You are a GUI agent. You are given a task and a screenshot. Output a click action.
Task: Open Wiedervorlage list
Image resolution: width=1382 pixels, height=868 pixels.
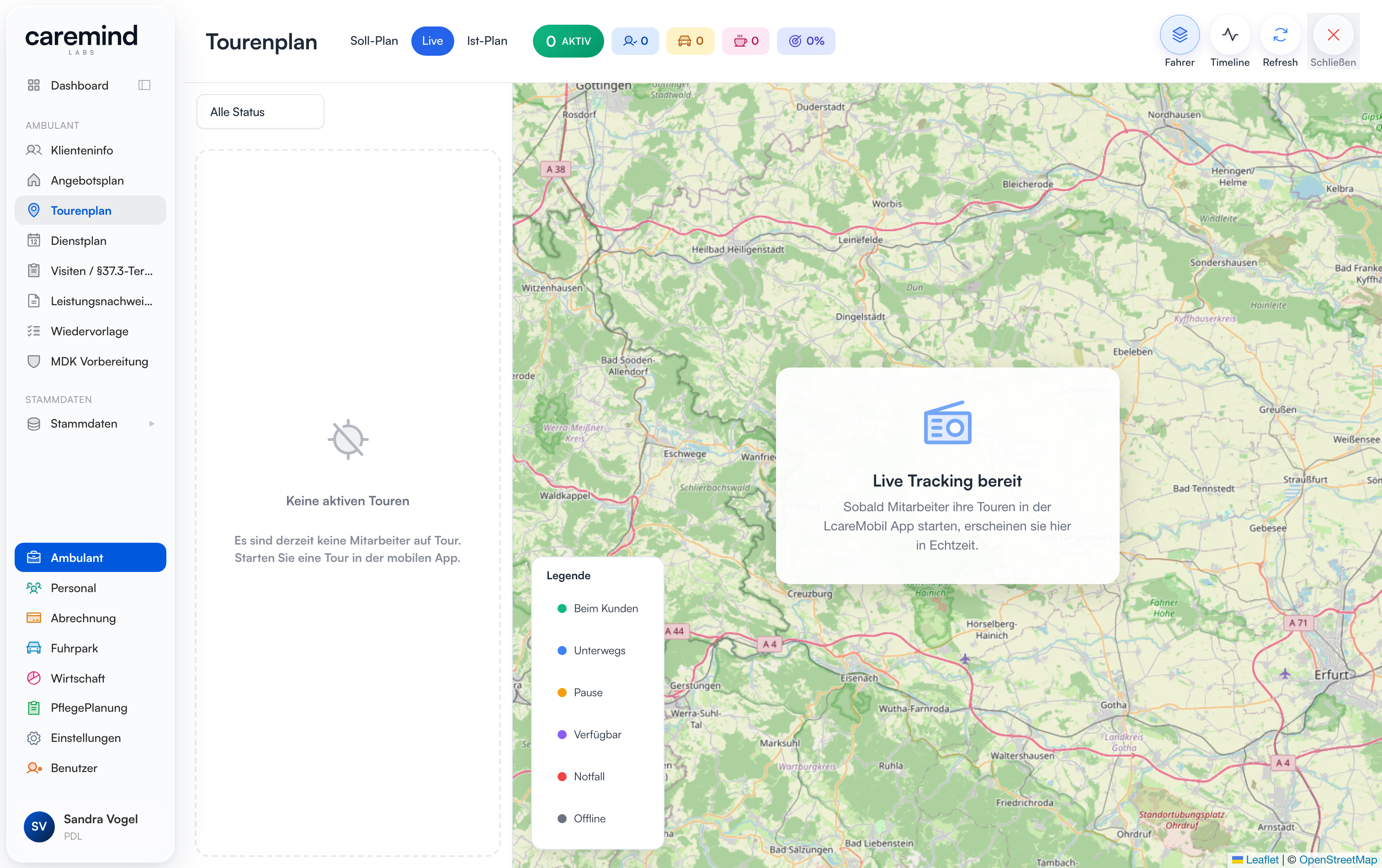coord(90,331)
